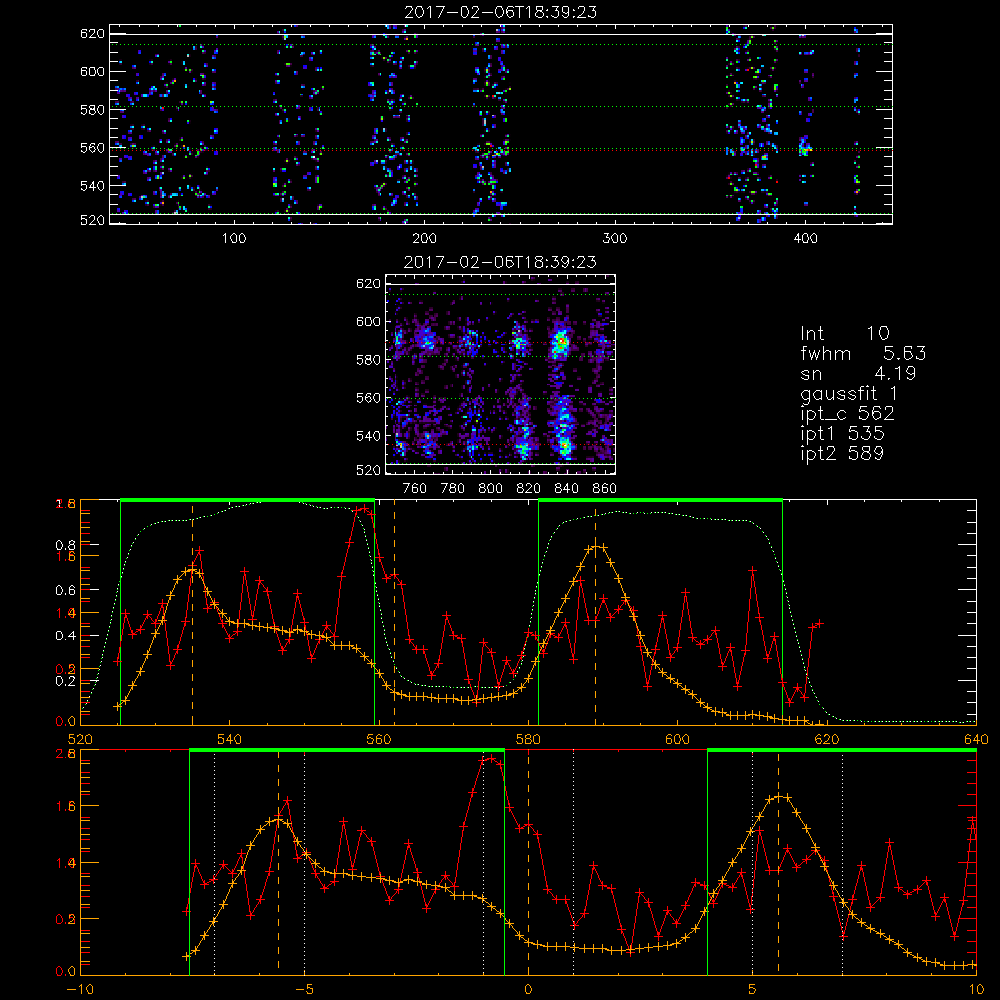Click the top image x-axis label 300
This screenshot has width=1000, height=1000.
pos(615,239)
